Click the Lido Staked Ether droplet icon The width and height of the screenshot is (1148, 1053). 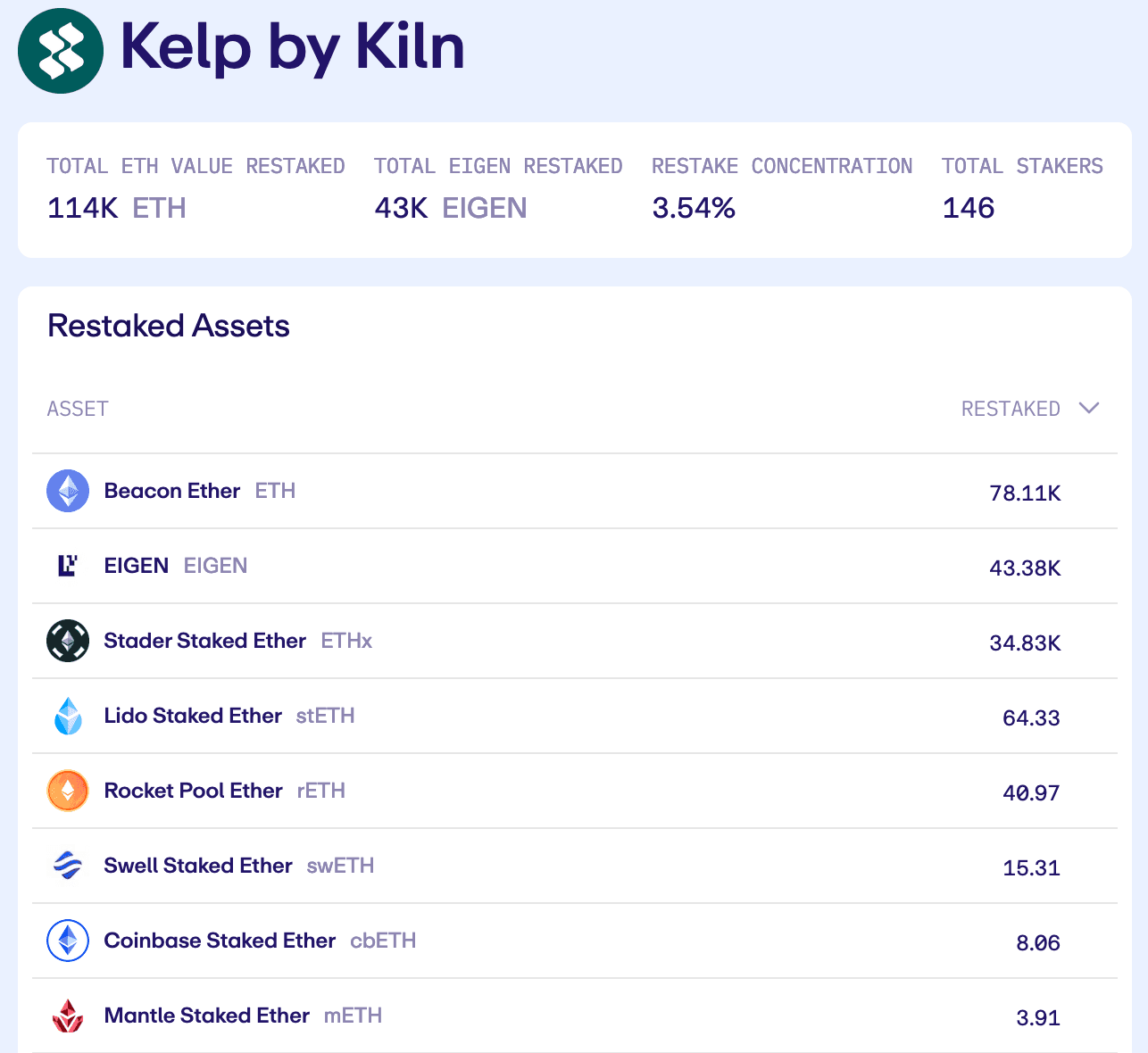(68, 716)
